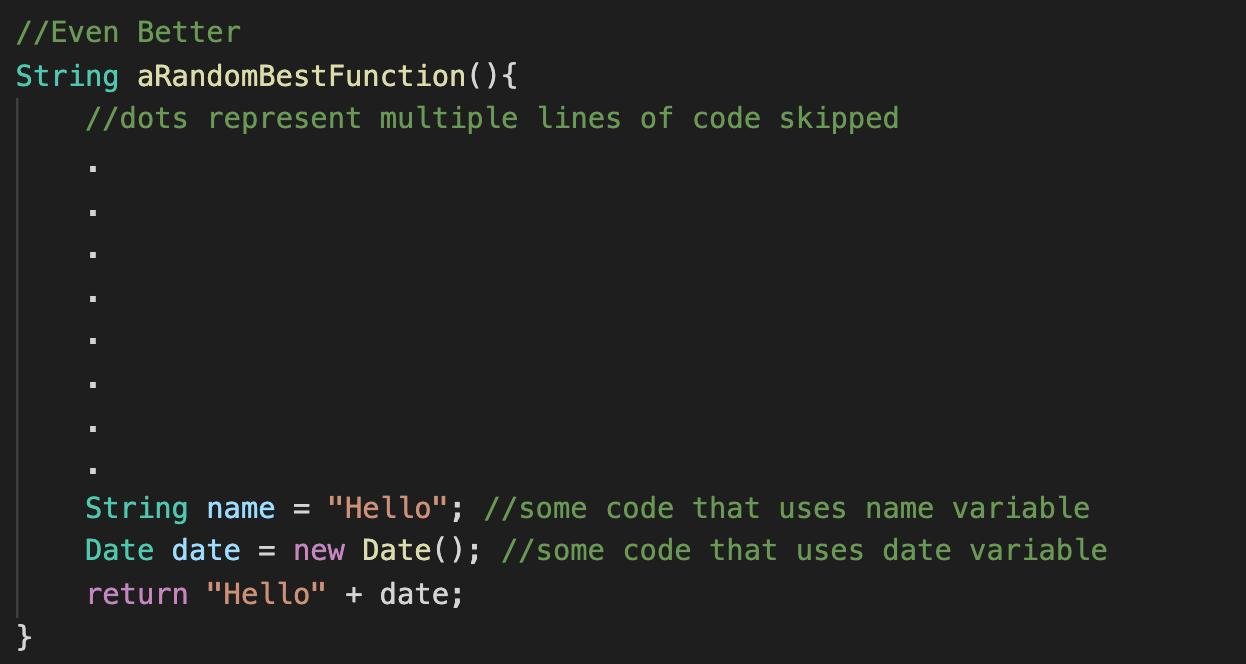Click the 'date' variable declaration

(x=206, y=550)
